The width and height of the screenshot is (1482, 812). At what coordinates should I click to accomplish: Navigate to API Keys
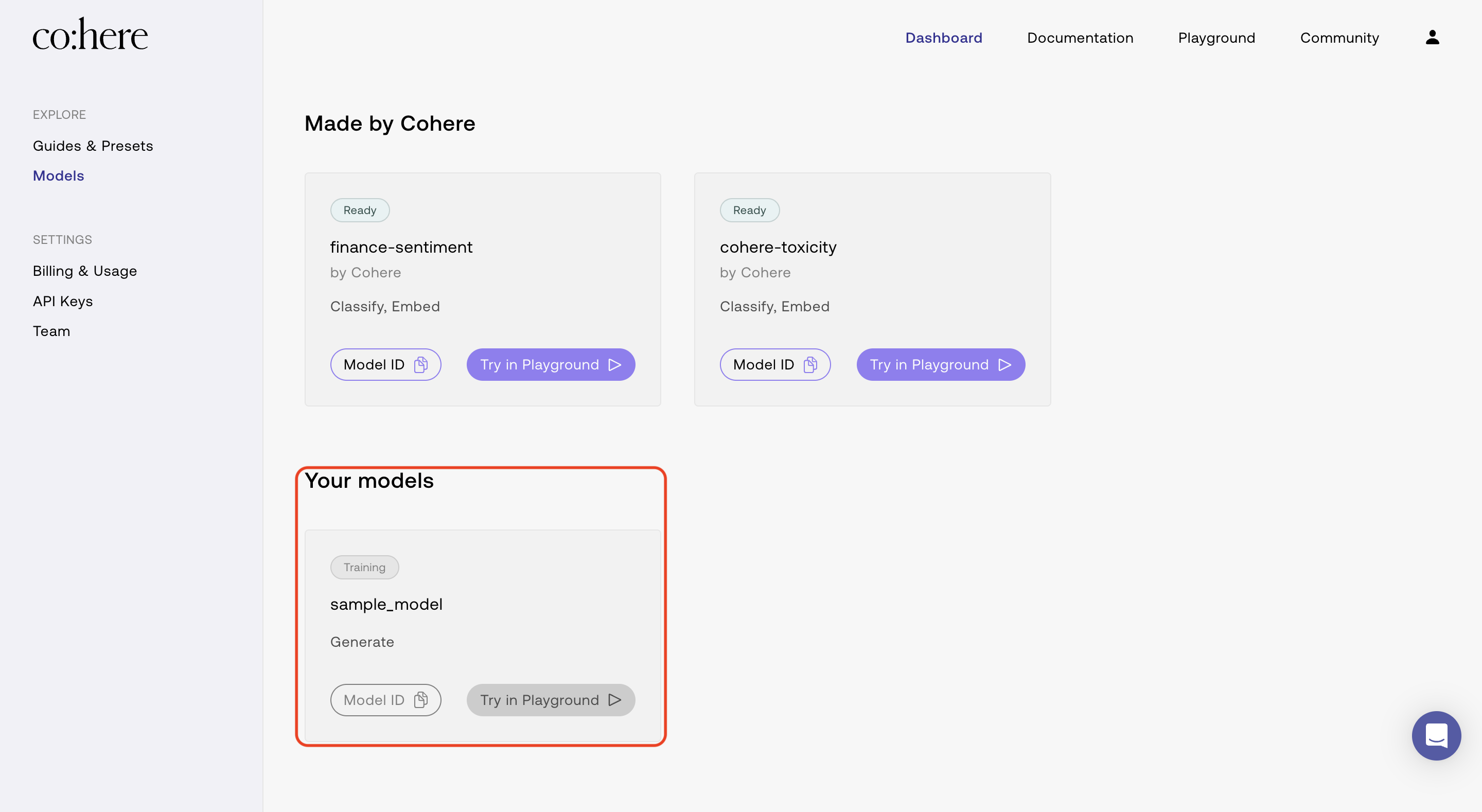pyautogui.click(x=63, y=302)
